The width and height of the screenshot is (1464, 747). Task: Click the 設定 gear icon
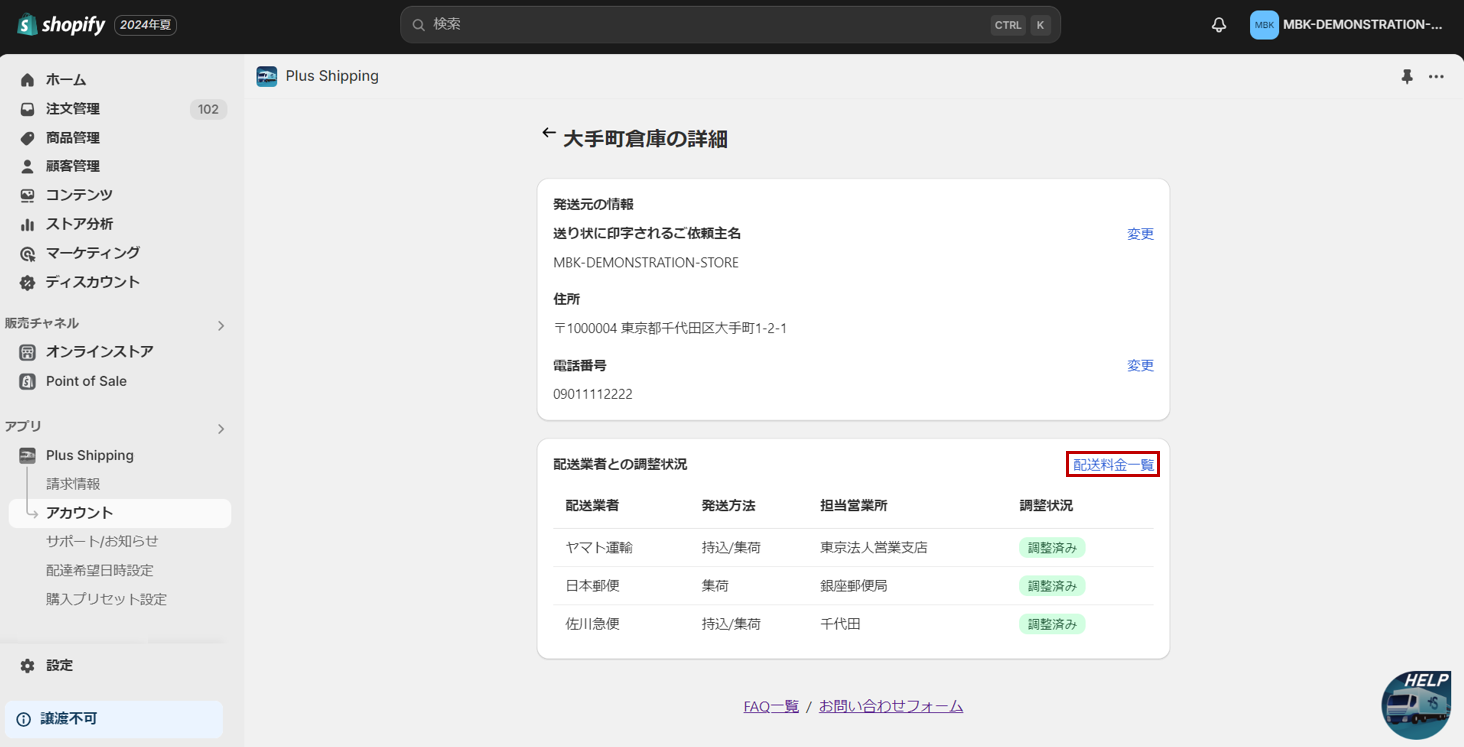pyautogui.click(x=27, y=665)
